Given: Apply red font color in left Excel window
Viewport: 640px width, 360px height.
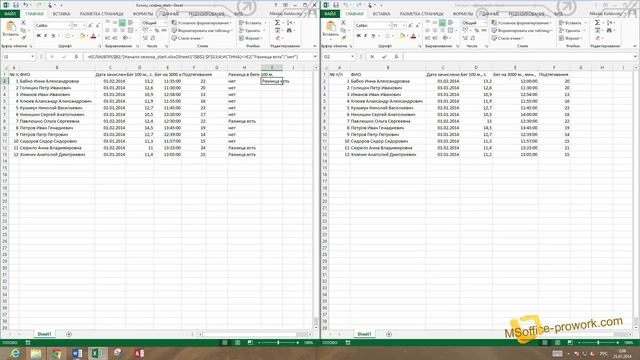Looking at the screenshot, I should tap(93, 36).
